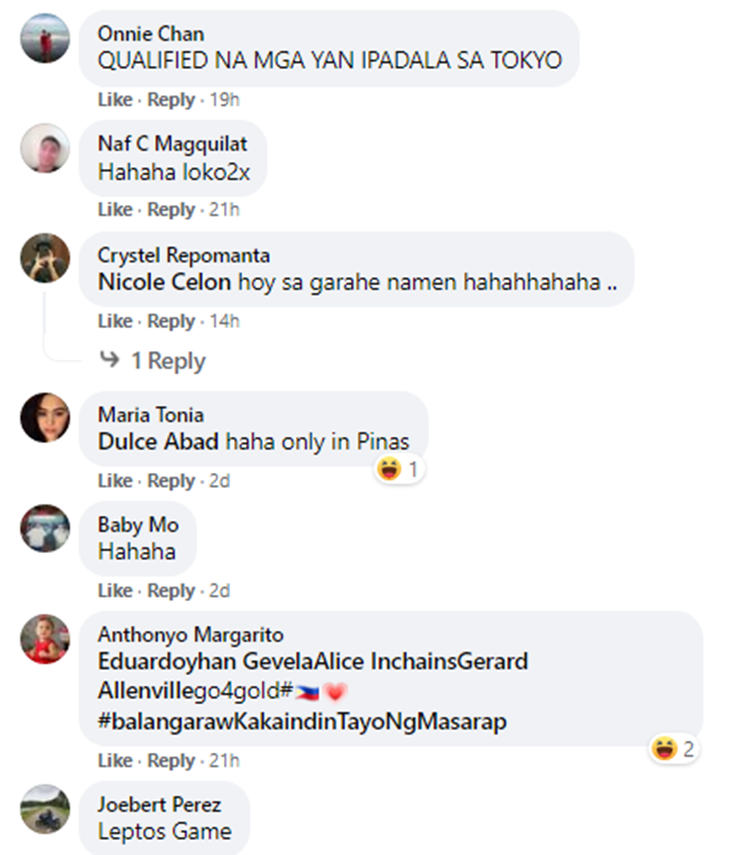750x855 pixels.
Task: Reply to Naf C Magquilat's comment
Action: 171,210
